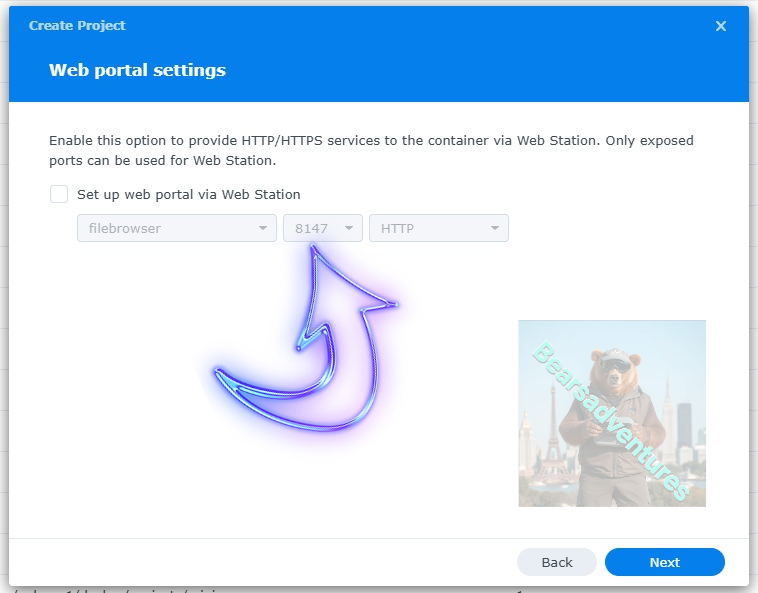Click the arrow on the filebrowser combo box

[x=263, y=228]
